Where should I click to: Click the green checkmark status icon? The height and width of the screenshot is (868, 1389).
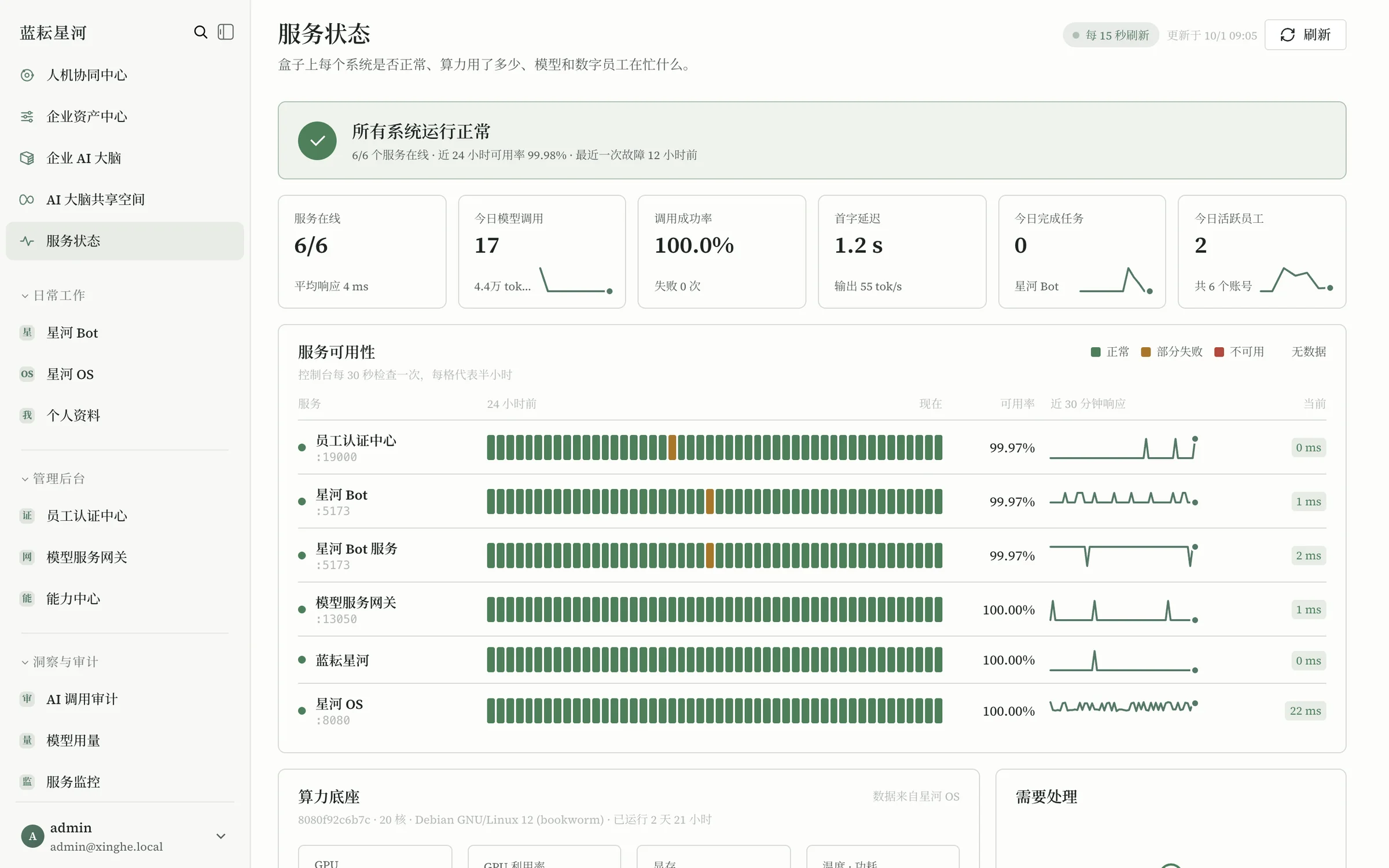pos(317,141)
